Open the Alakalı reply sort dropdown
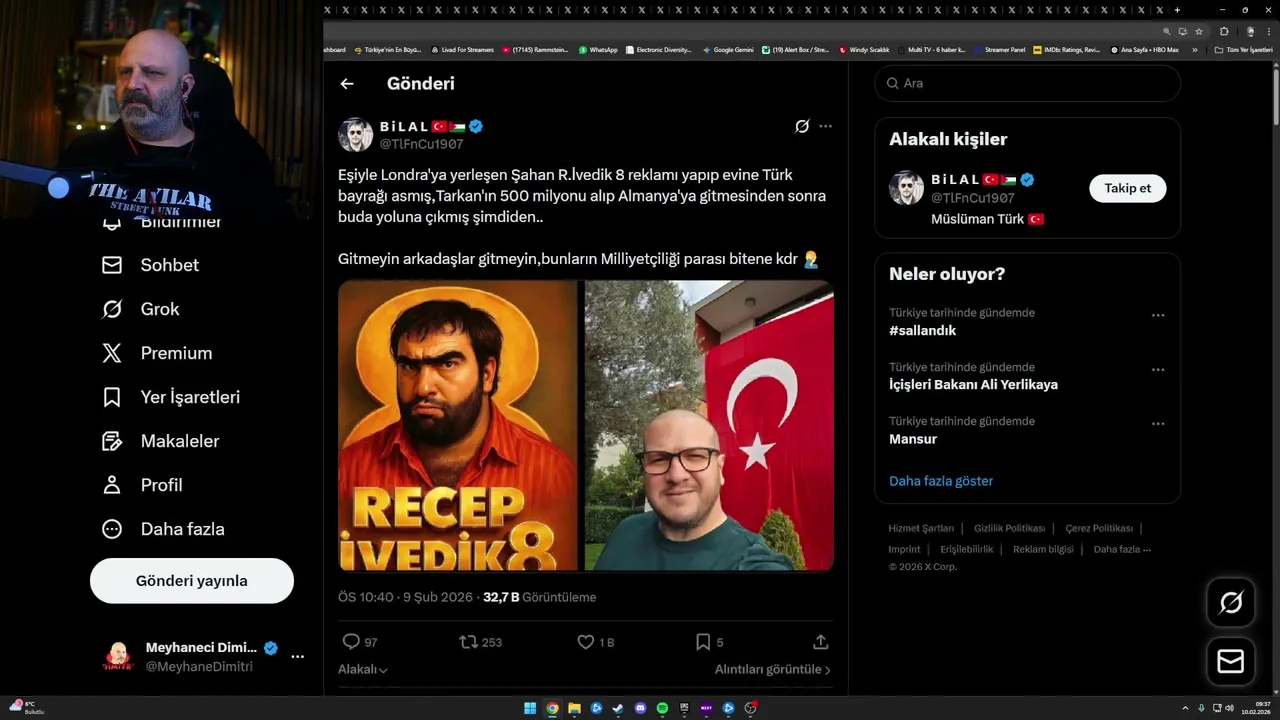The height and width of the screenshot is (720, 1280). tap(363, 669)
